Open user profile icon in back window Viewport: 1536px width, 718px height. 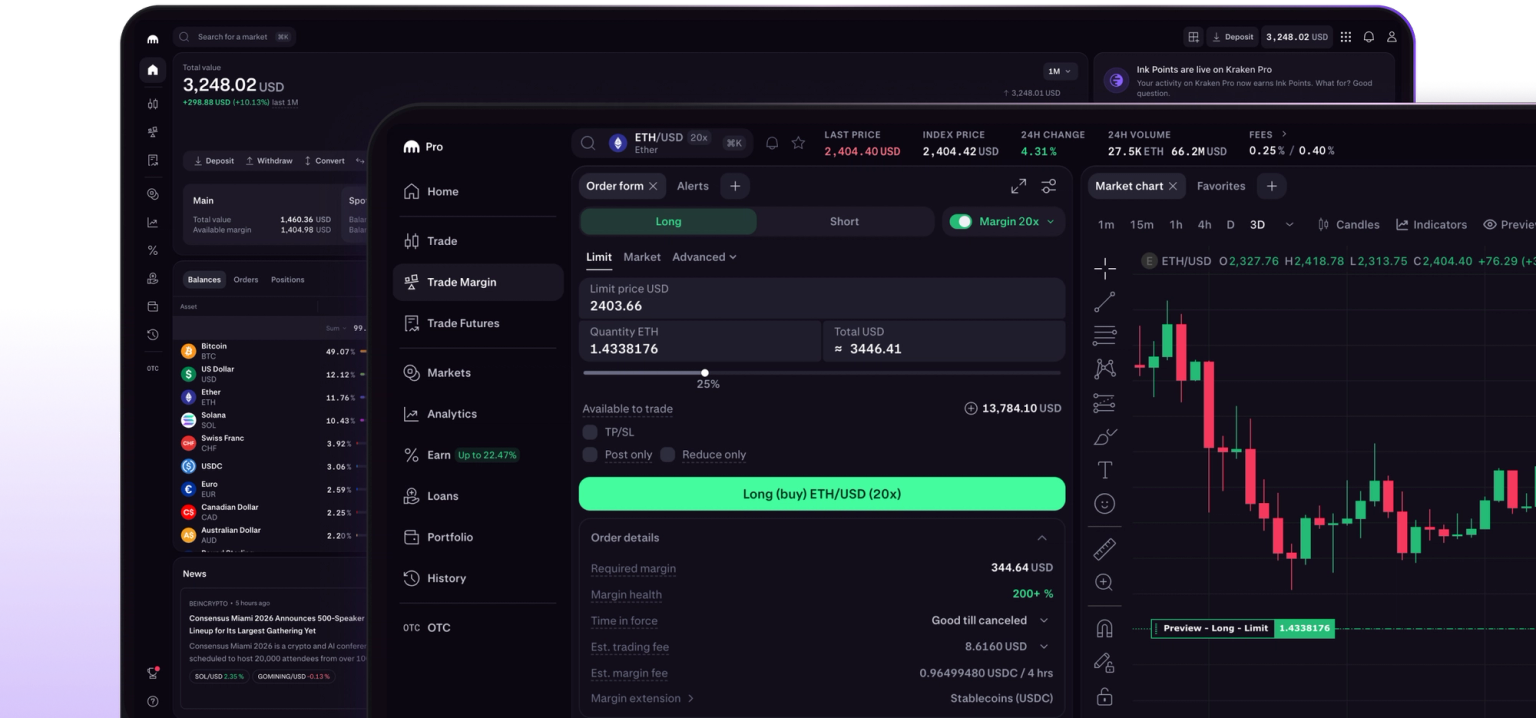(x=1391, y=37)
